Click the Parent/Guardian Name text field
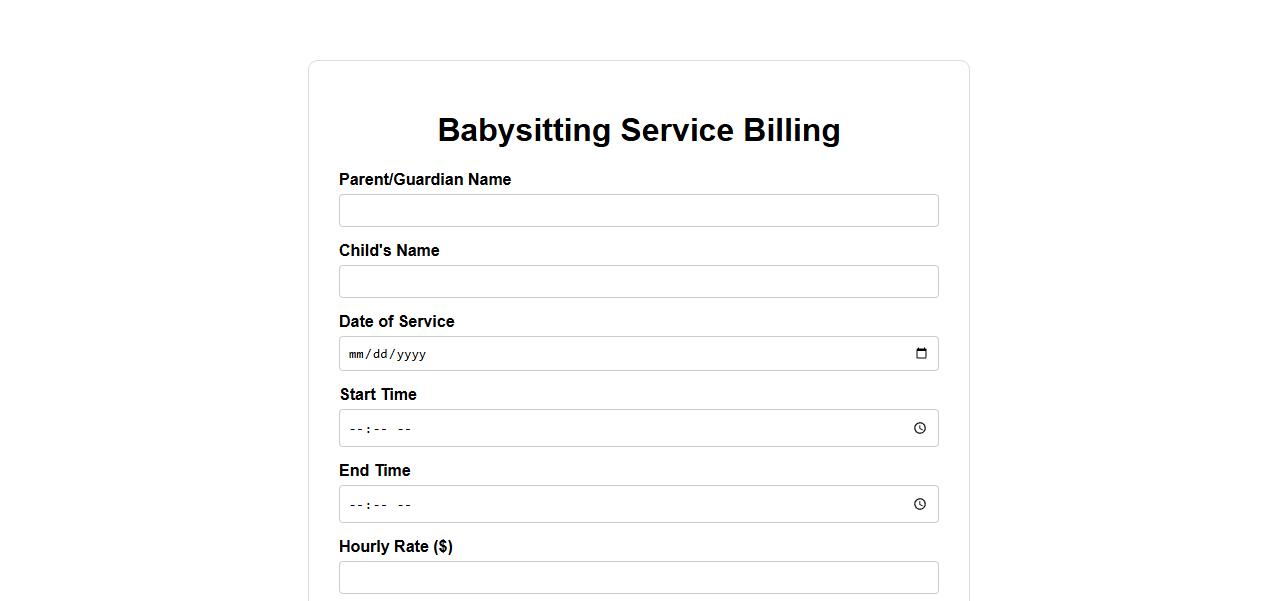The height and width of the screenshot is (601, 1278). (638, 211)
